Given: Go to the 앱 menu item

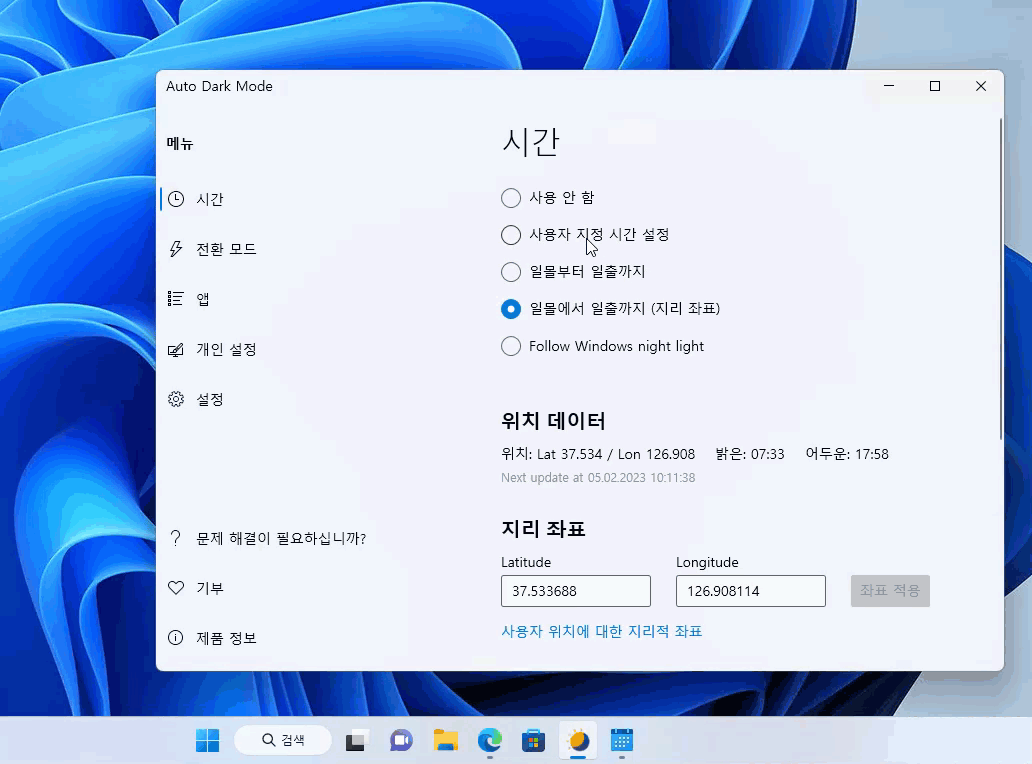Looking at the screenshot, I should 203,299.
